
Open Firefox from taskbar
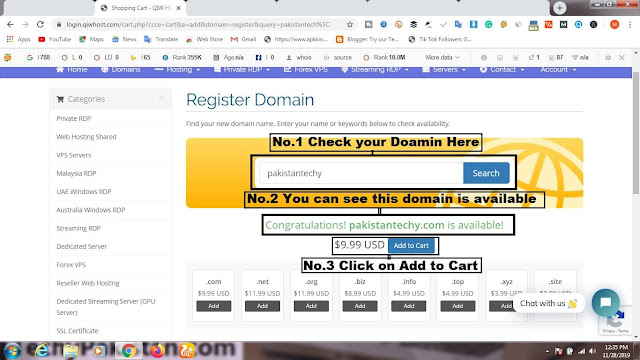coord(157,351)
